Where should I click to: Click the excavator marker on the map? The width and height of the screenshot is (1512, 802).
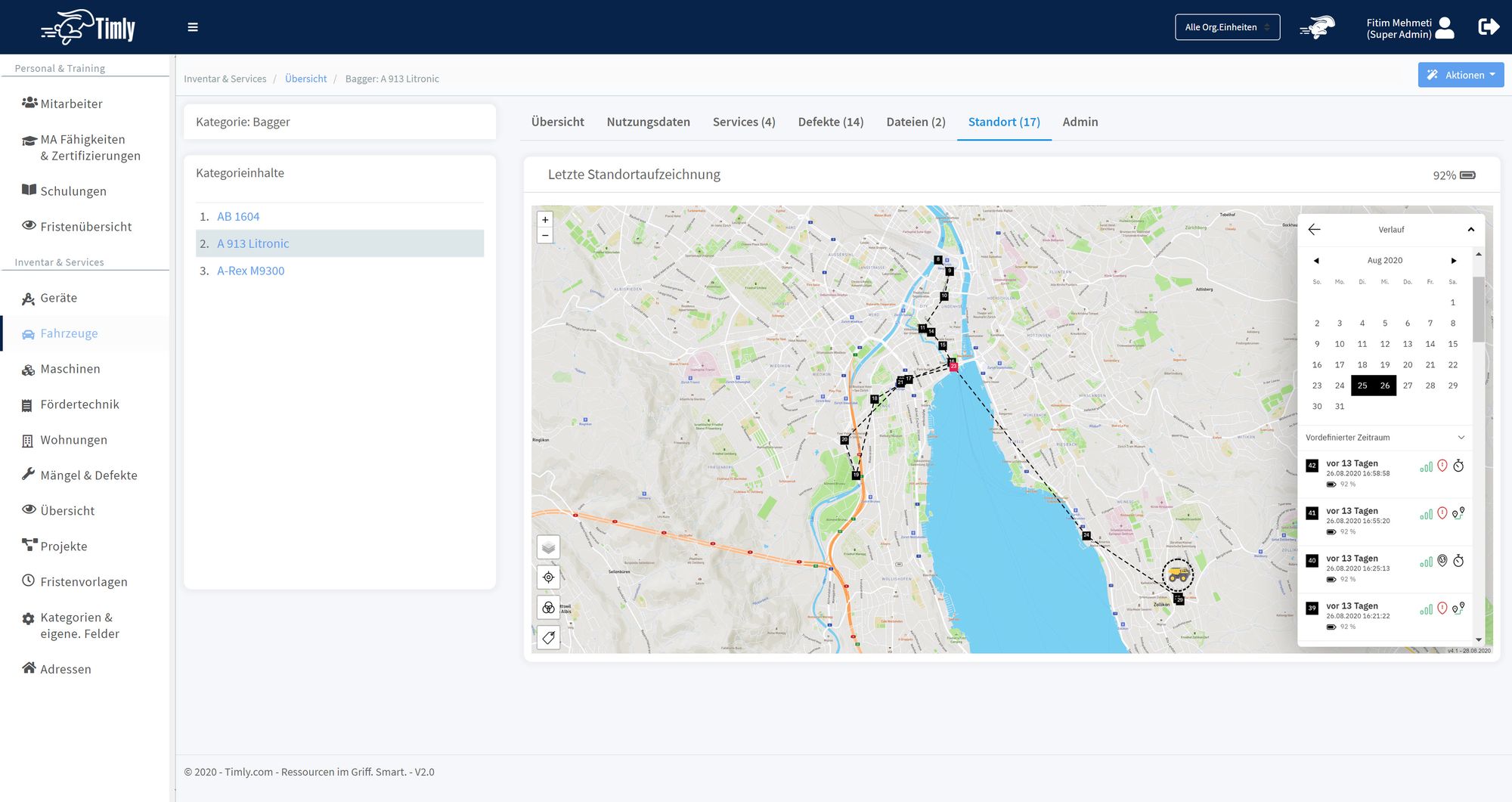[1177, 575]
